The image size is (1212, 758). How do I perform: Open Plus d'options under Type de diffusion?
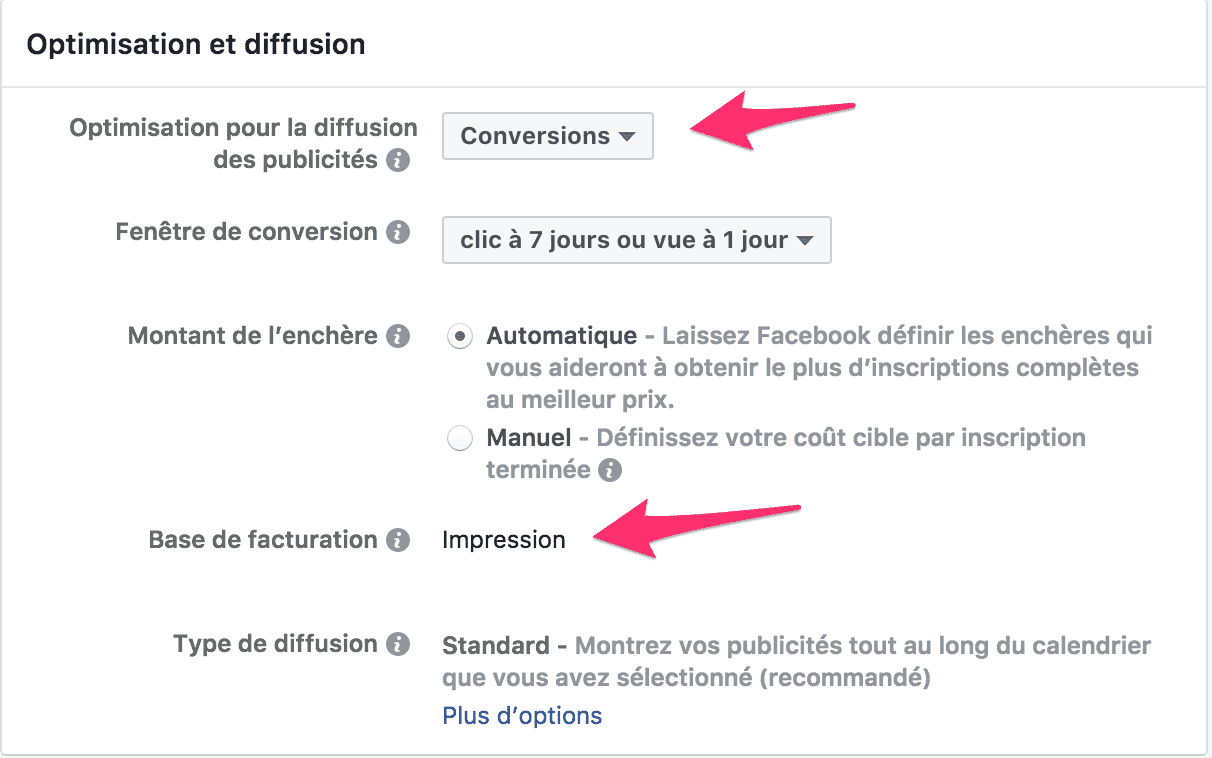point(521,715)
